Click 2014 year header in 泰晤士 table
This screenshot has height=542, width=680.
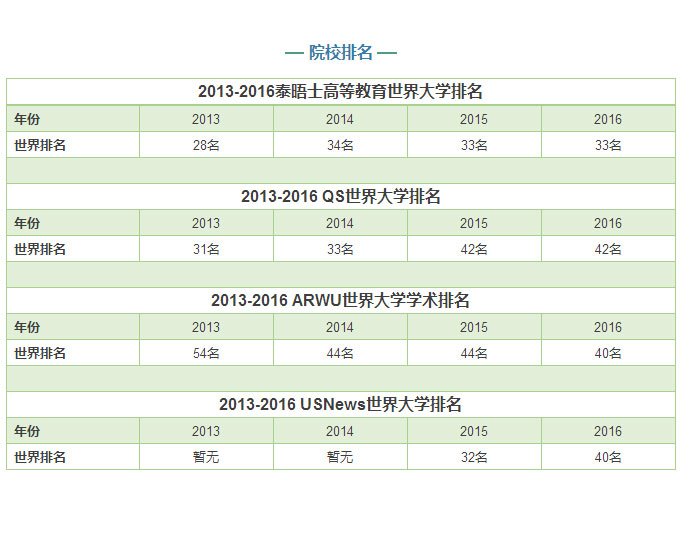point(340,119)
